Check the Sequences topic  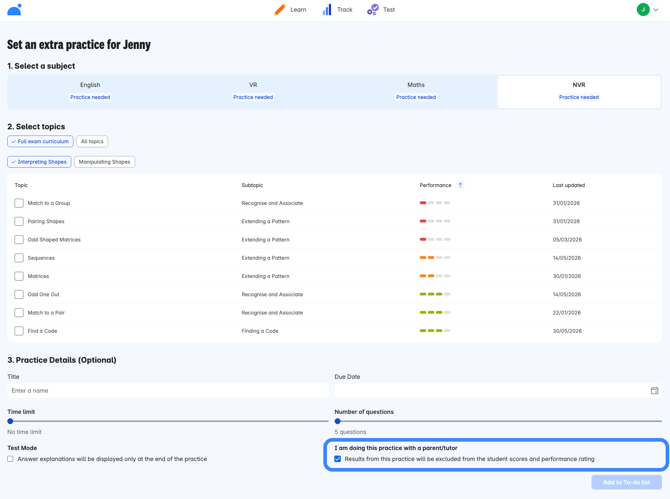19,258
